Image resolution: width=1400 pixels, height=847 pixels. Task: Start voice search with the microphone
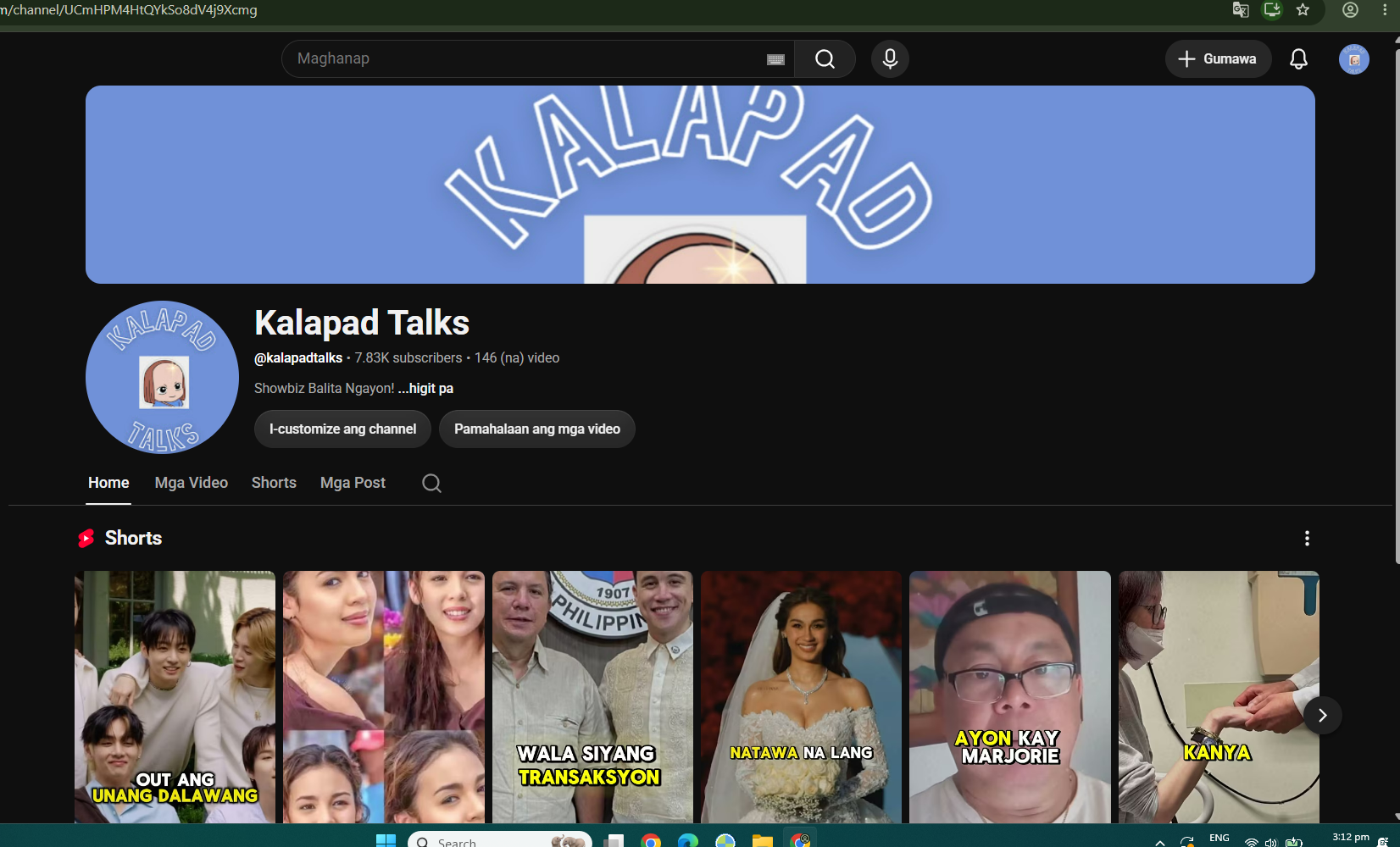(890, 59)
